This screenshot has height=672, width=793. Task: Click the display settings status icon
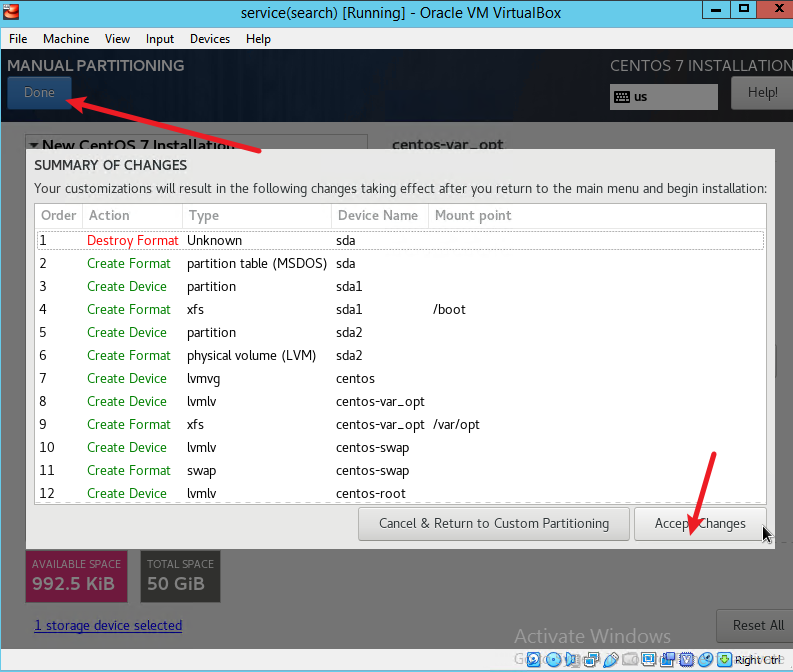648,659
